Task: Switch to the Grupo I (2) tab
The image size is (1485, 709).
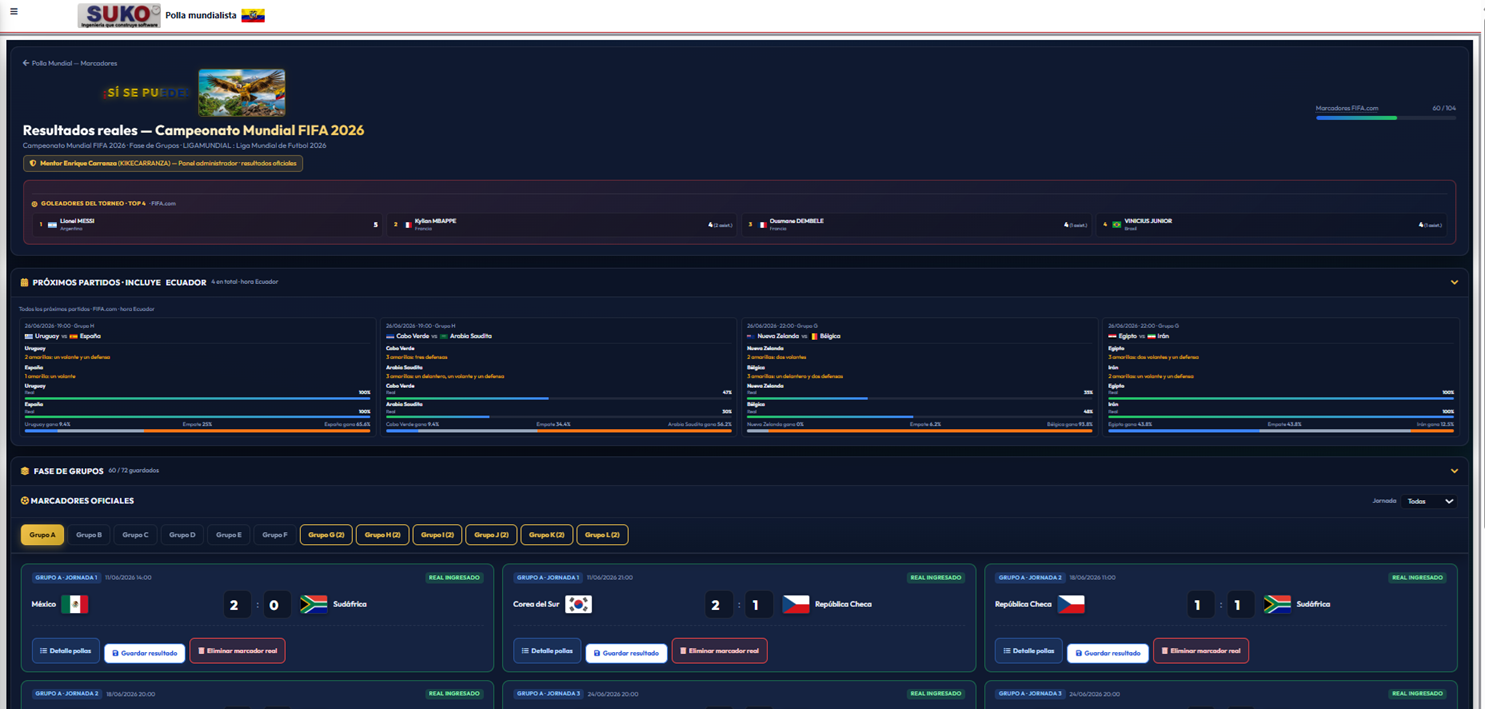Action: pyautogui.click(x=437, y=535)
